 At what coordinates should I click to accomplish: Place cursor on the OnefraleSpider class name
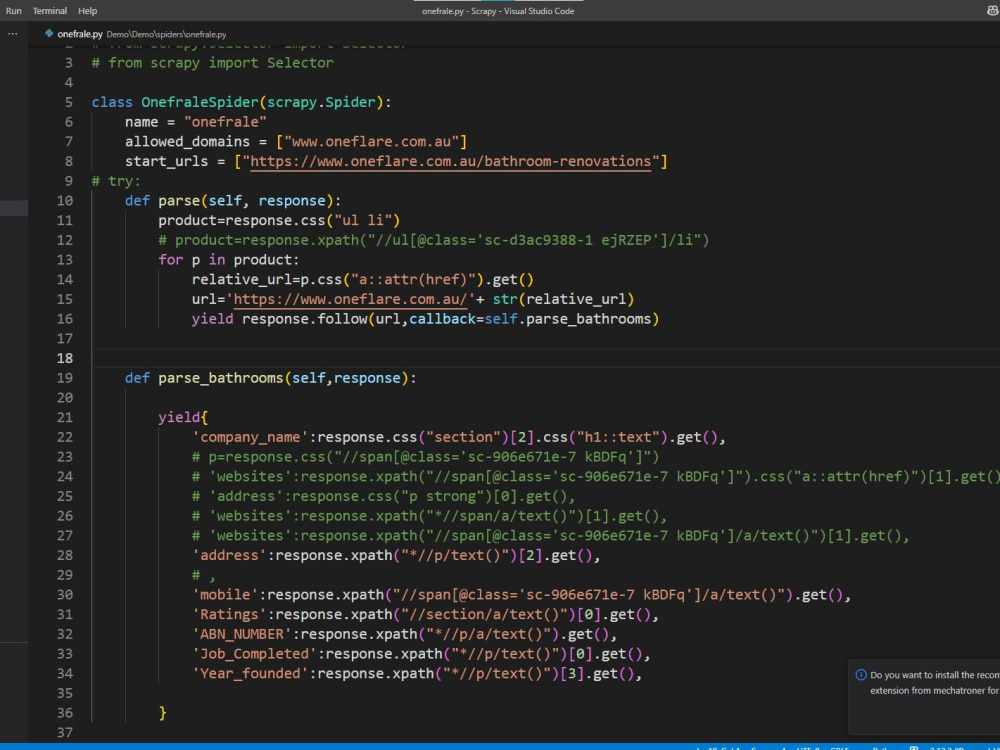click(200, 102)
